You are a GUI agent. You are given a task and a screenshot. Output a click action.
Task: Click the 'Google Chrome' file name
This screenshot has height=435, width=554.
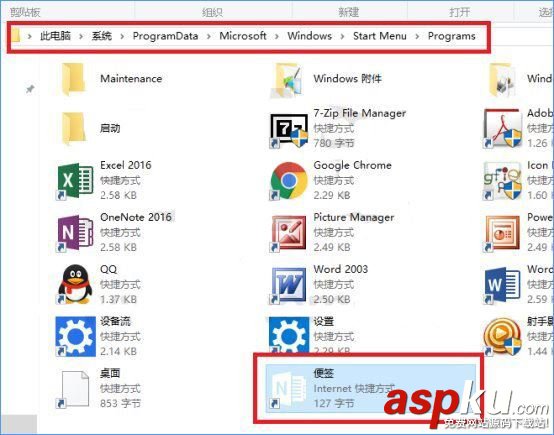click(x=353, y=165)
